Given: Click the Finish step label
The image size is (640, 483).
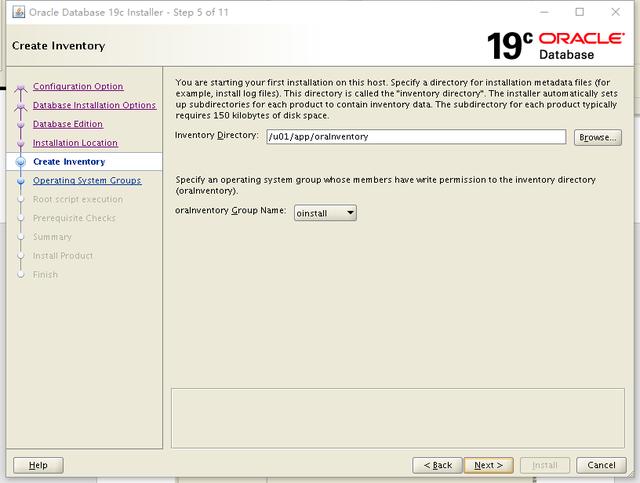Looking at the screenshot, I should 45,274.
